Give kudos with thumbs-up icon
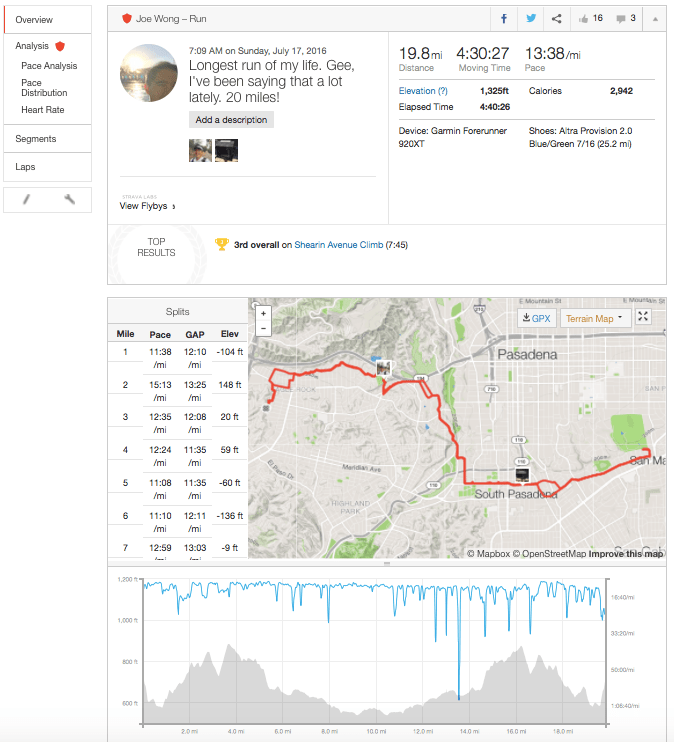Viewport: 674px width, 742px height. click(x=591, y=18)
